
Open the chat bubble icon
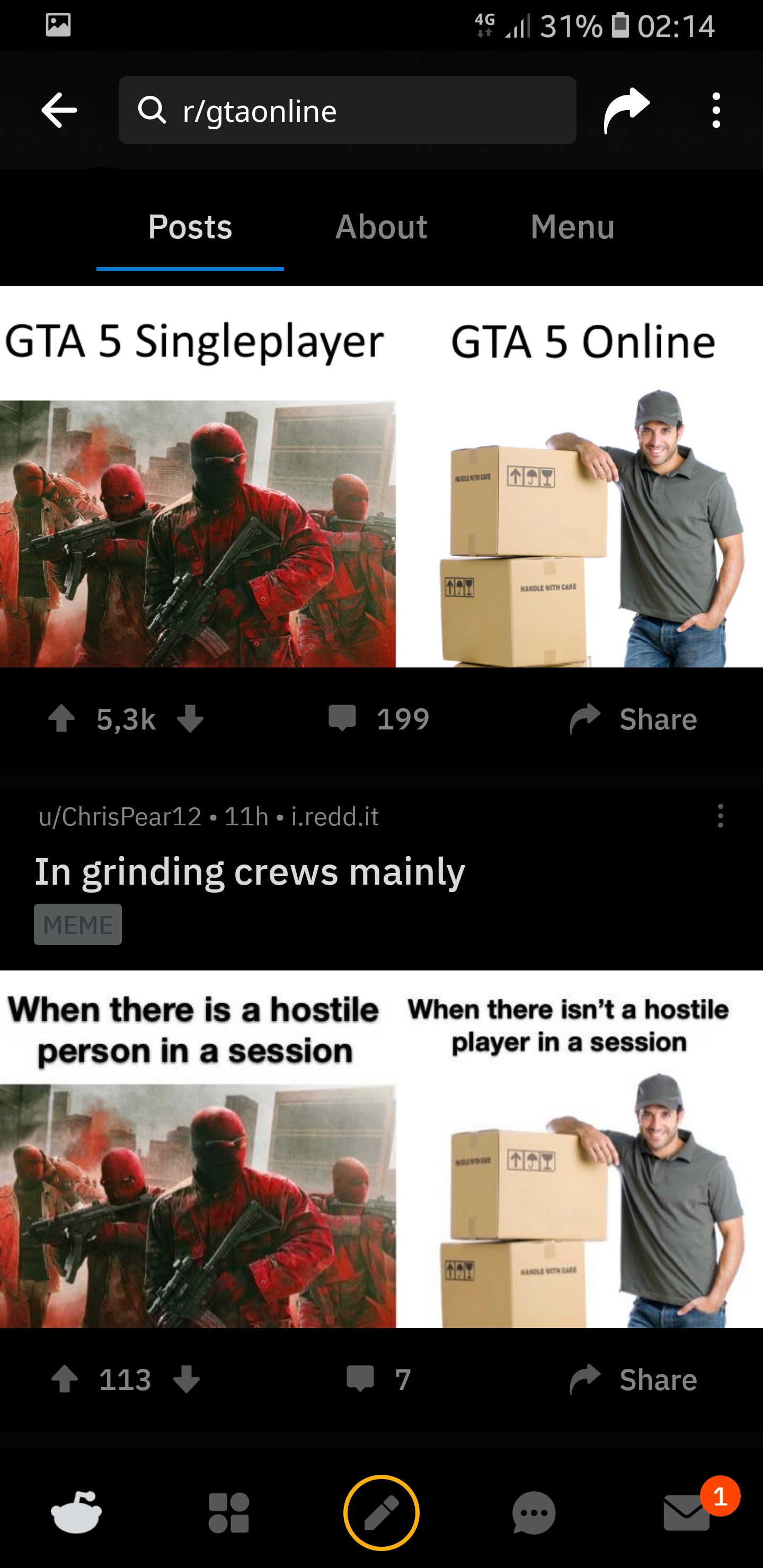tap(534, 1512)
